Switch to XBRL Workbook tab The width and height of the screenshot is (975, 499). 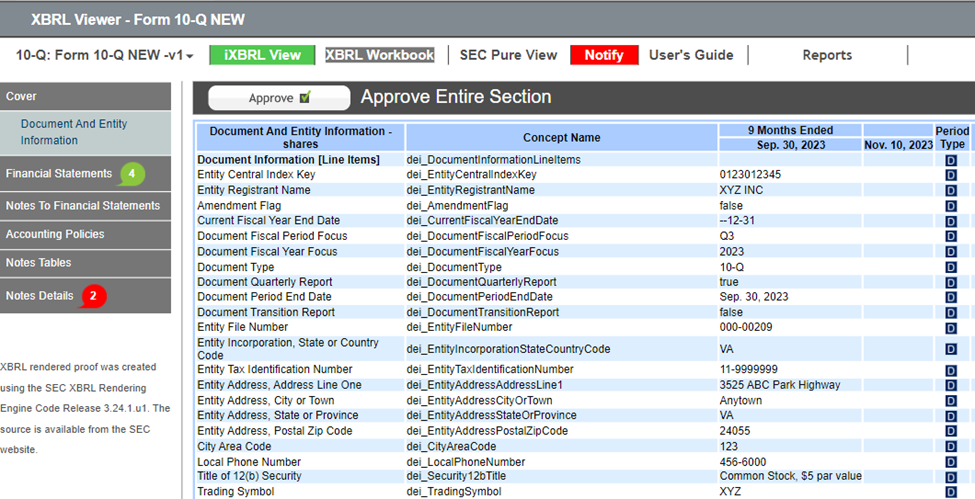[x=379, y=55]
